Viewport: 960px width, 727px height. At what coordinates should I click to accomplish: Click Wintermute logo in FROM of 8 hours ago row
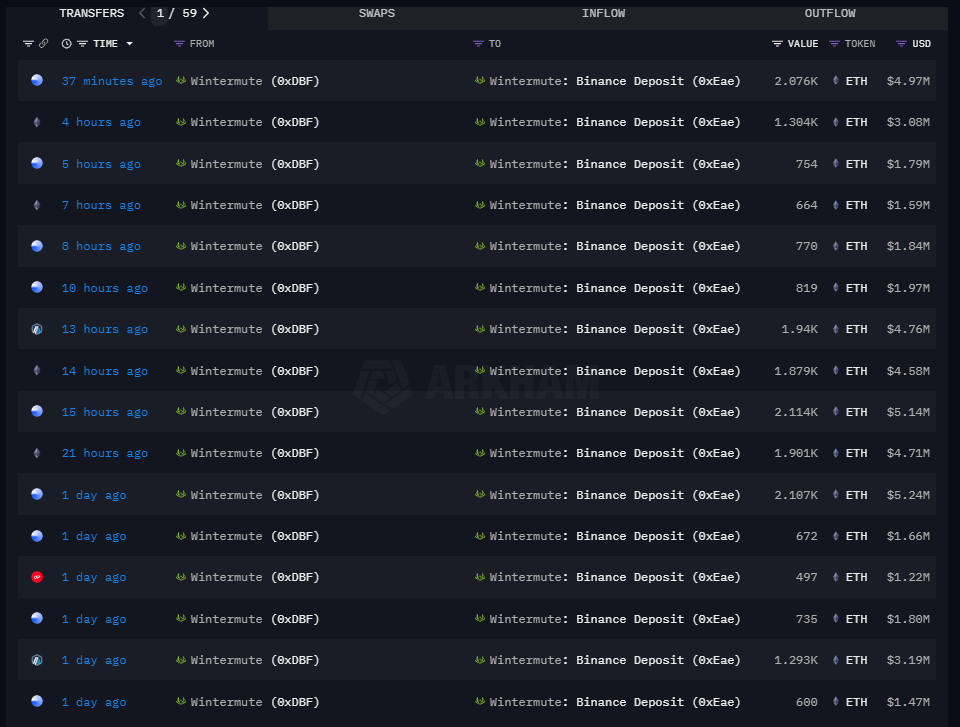(181, 246)
